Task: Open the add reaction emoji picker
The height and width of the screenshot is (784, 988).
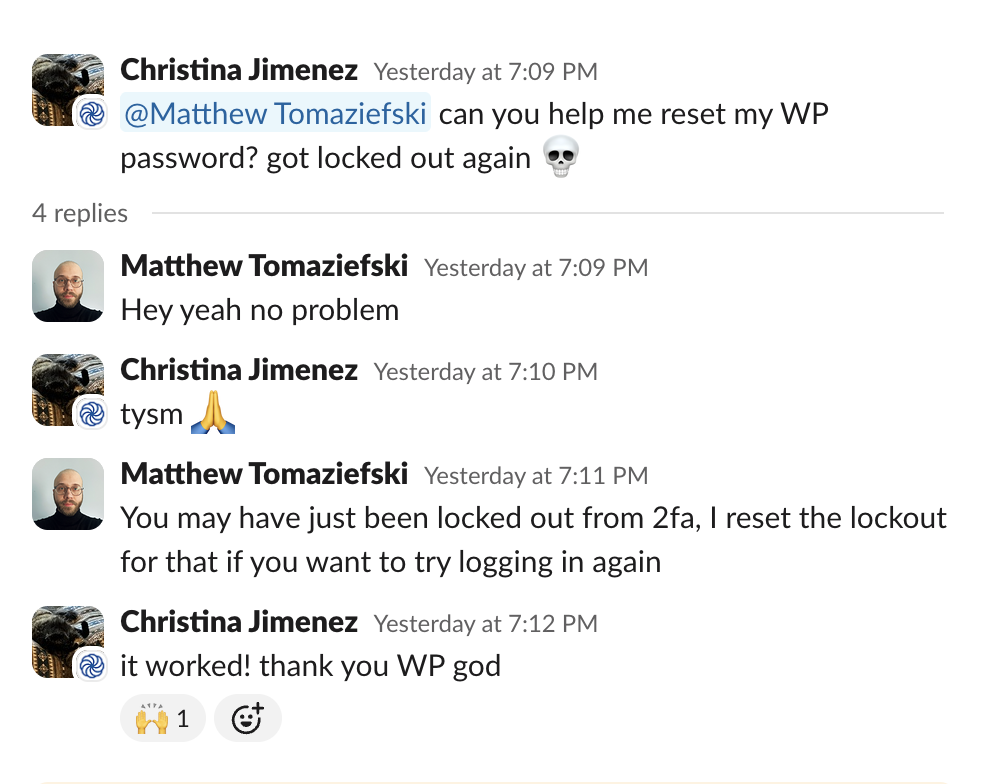Action: (247, 718)
